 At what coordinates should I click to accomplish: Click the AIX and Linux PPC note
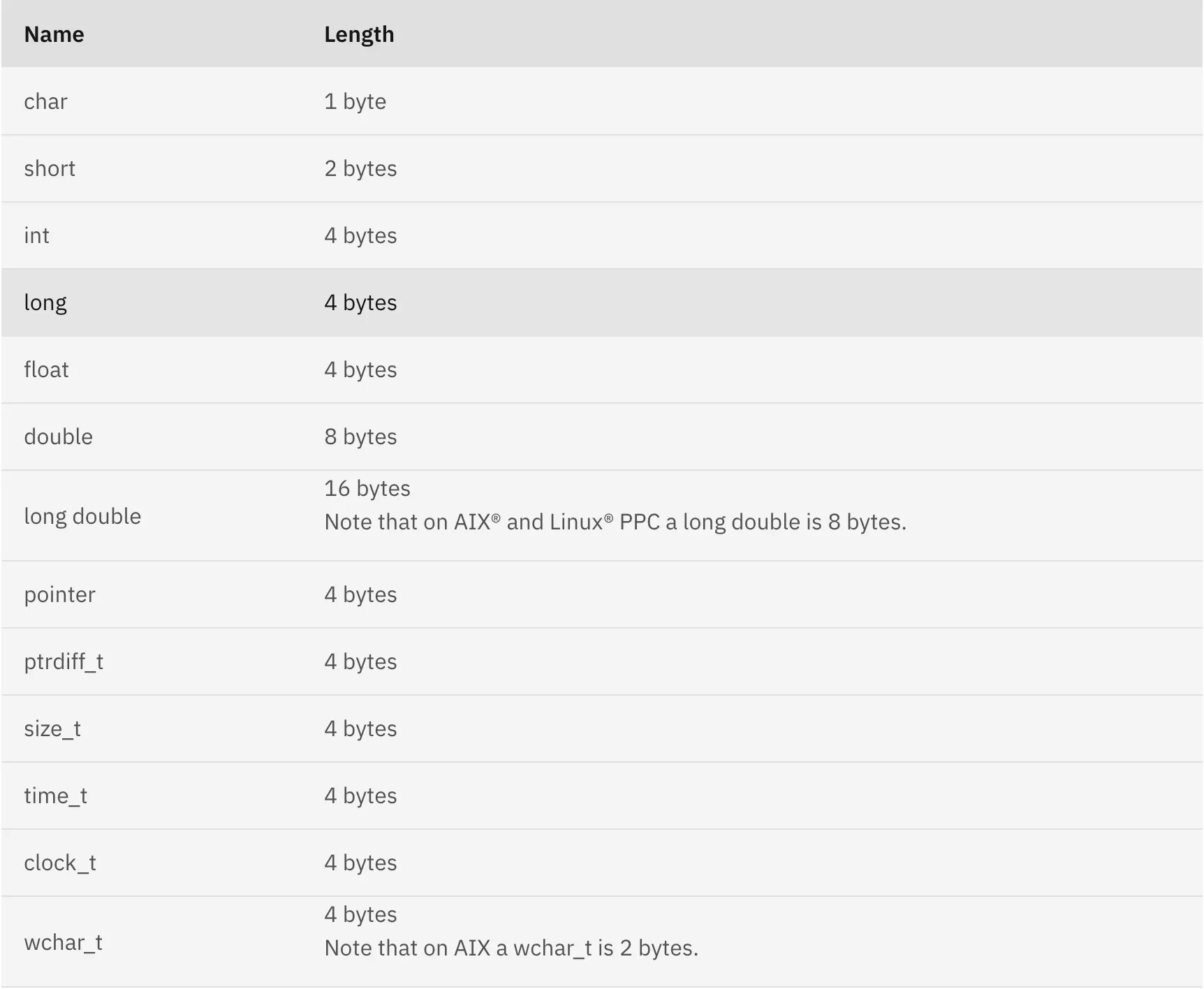[x=615, y=522]
